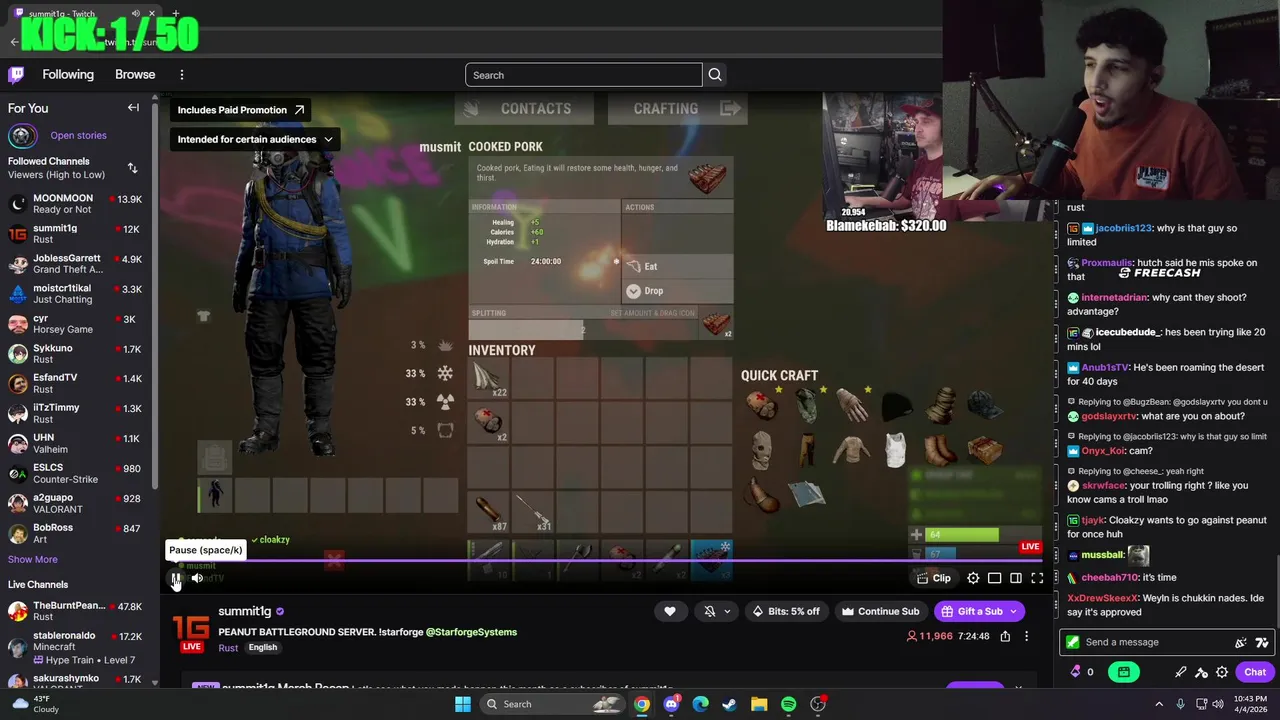This screenshot has height=720, width=1280.
Task: Open notification options dropdown arrow
Action: 727,611
